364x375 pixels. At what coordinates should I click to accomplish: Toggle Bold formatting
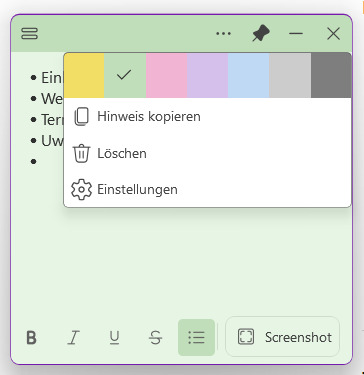pyautogui.click(x=31, y=337)
